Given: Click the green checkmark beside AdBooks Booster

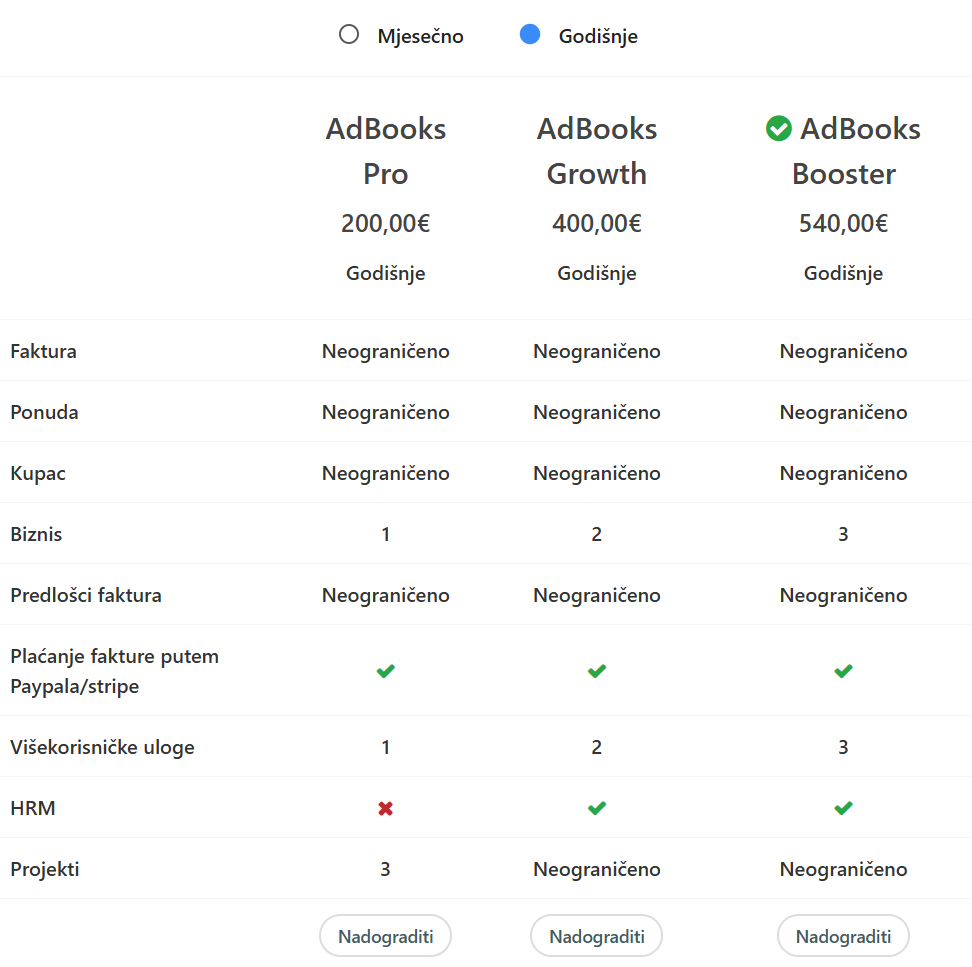Looking at the screenshot, I should [778, 129].
